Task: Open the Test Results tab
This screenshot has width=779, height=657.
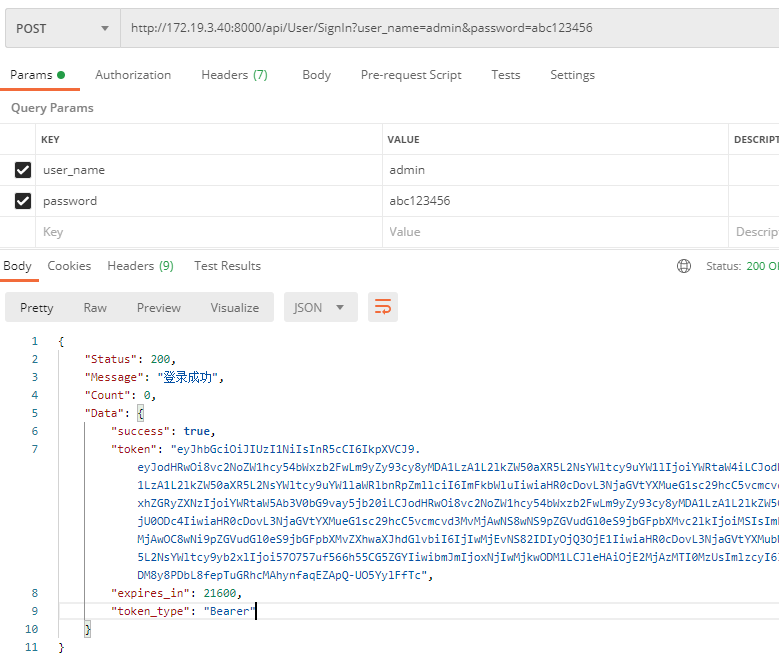Action: click(227, 266)
